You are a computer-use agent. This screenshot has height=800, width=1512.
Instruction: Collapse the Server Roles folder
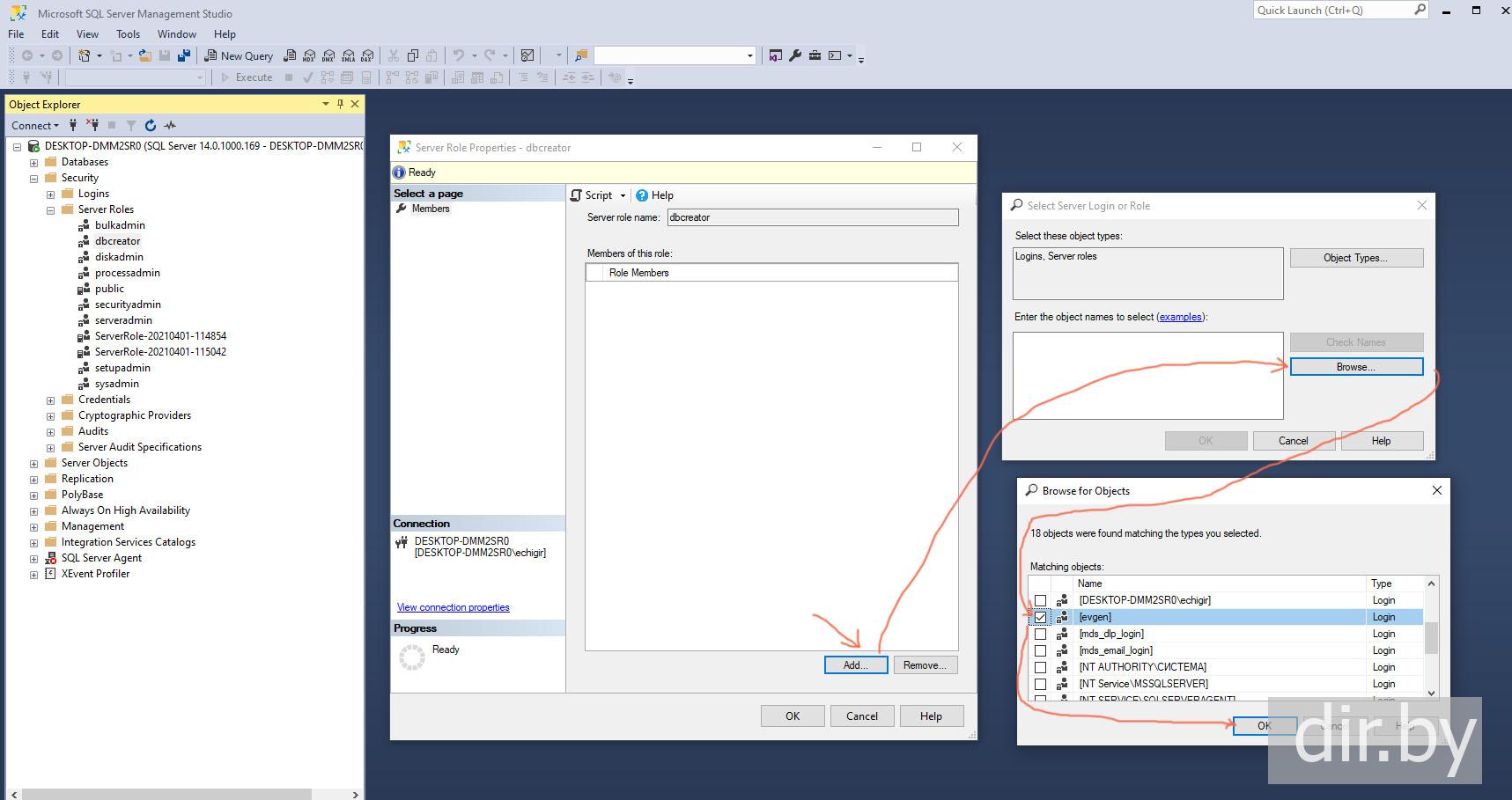50,209
